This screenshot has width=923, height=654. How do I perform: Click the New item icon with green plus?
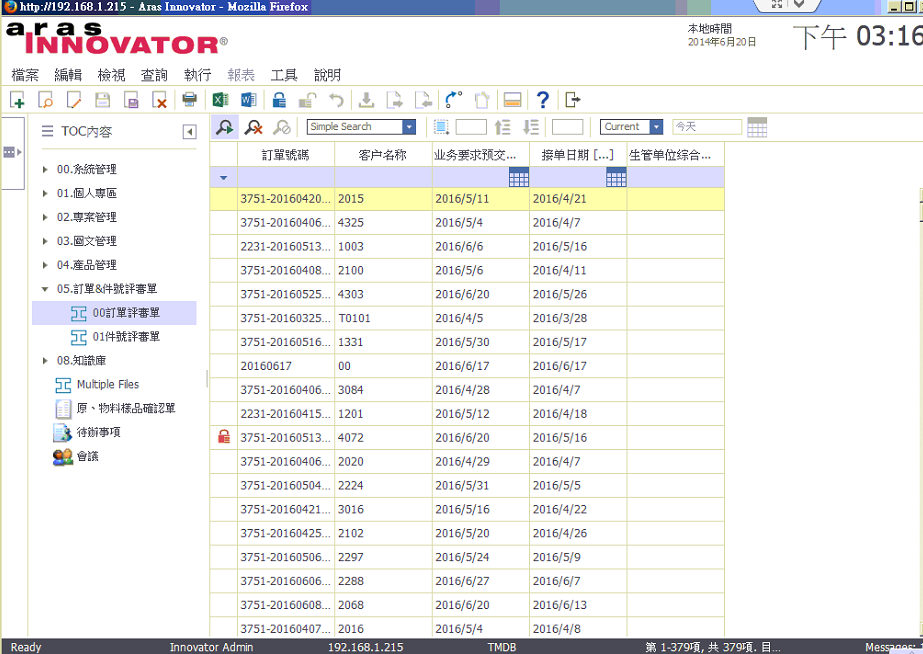[x=17, y=100]
